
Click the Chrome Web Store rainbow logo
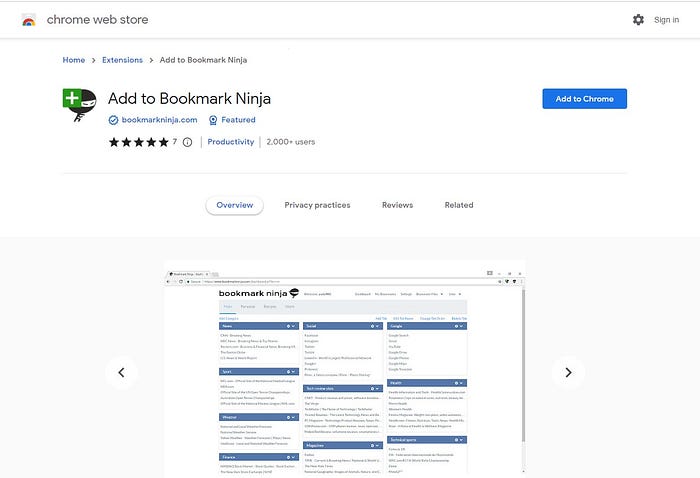pos(29,20)
